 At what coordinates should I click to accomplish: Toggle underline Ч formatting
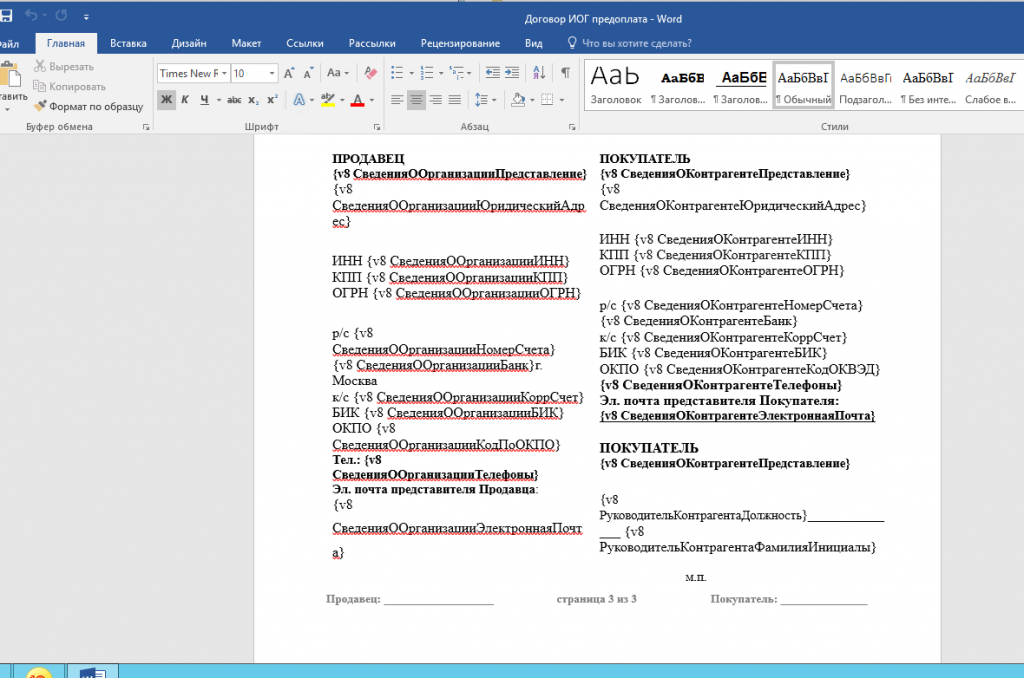[x=204, y=100]
